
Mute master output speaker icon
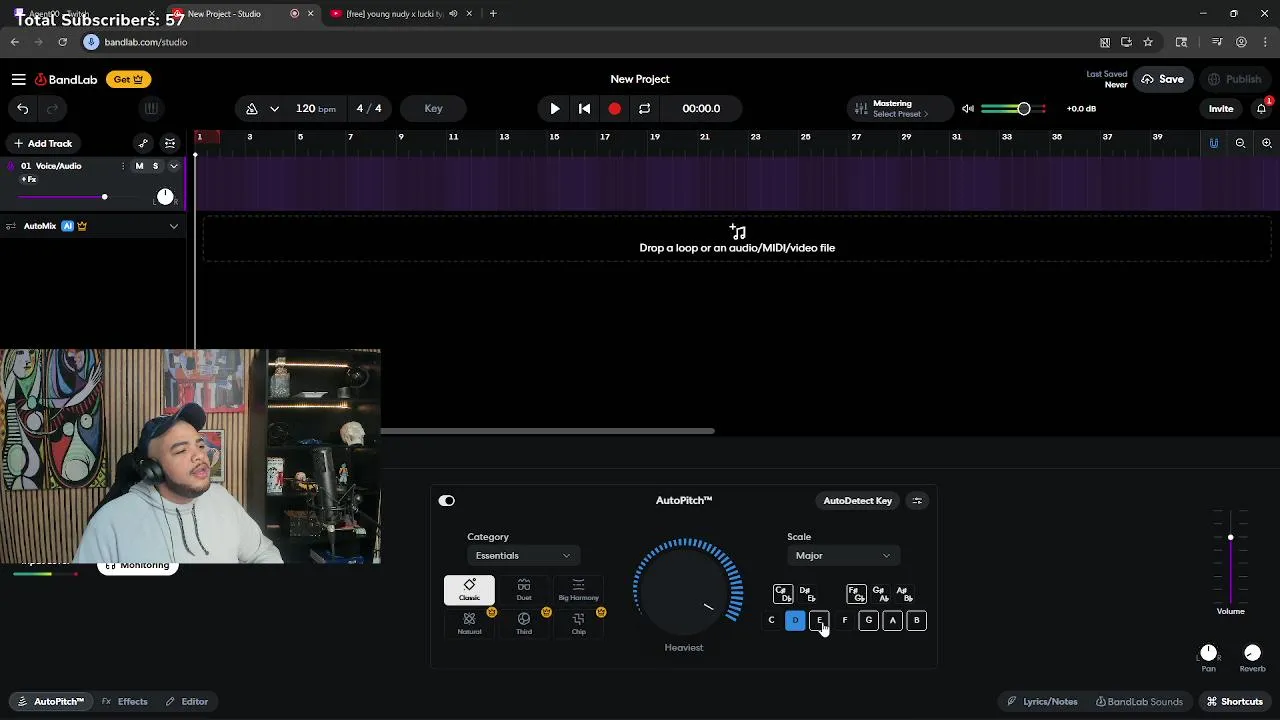(x=968, y=108)
